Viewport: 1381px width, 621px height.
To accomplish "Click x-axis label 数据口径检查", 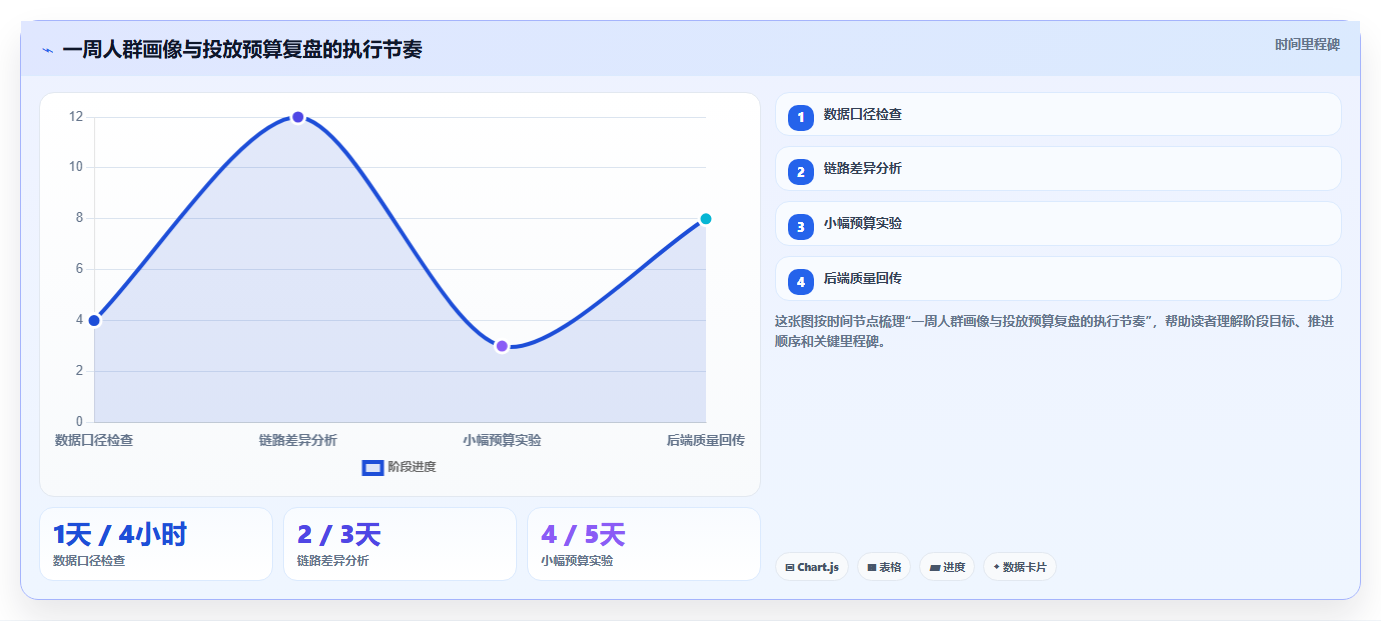I will (94, 440).
